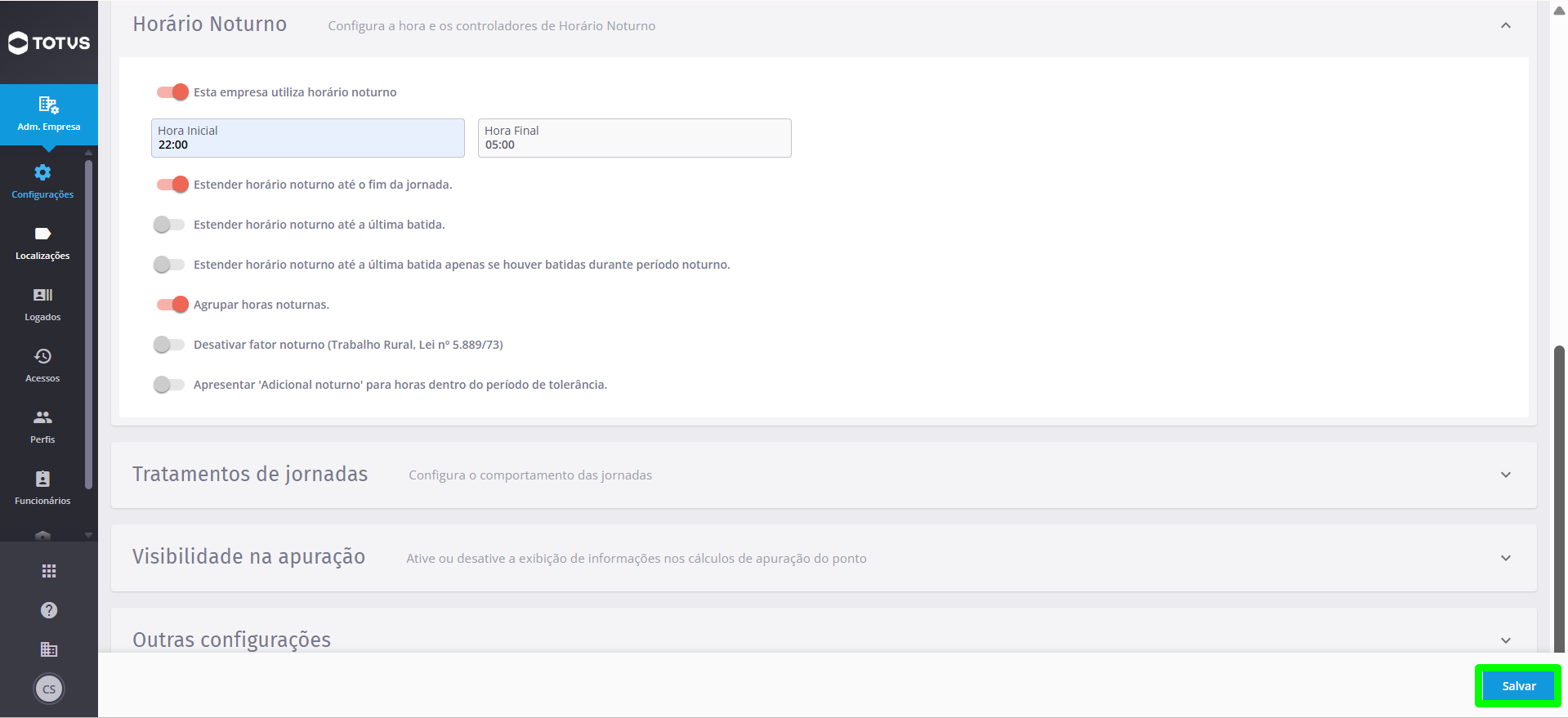Click the Hora Inicial field
Screen dimensions: 1568x718
(x=308, y=138)
